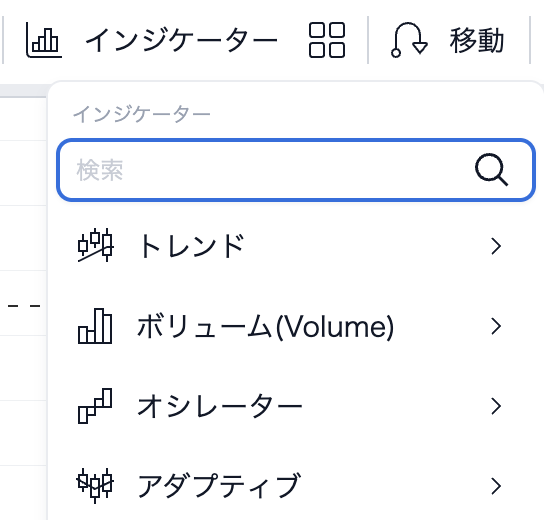The width and height of the screenshot is (544, 520).
Task: Open the インジケーター toolbar menu label
Action: click(181, 41)
